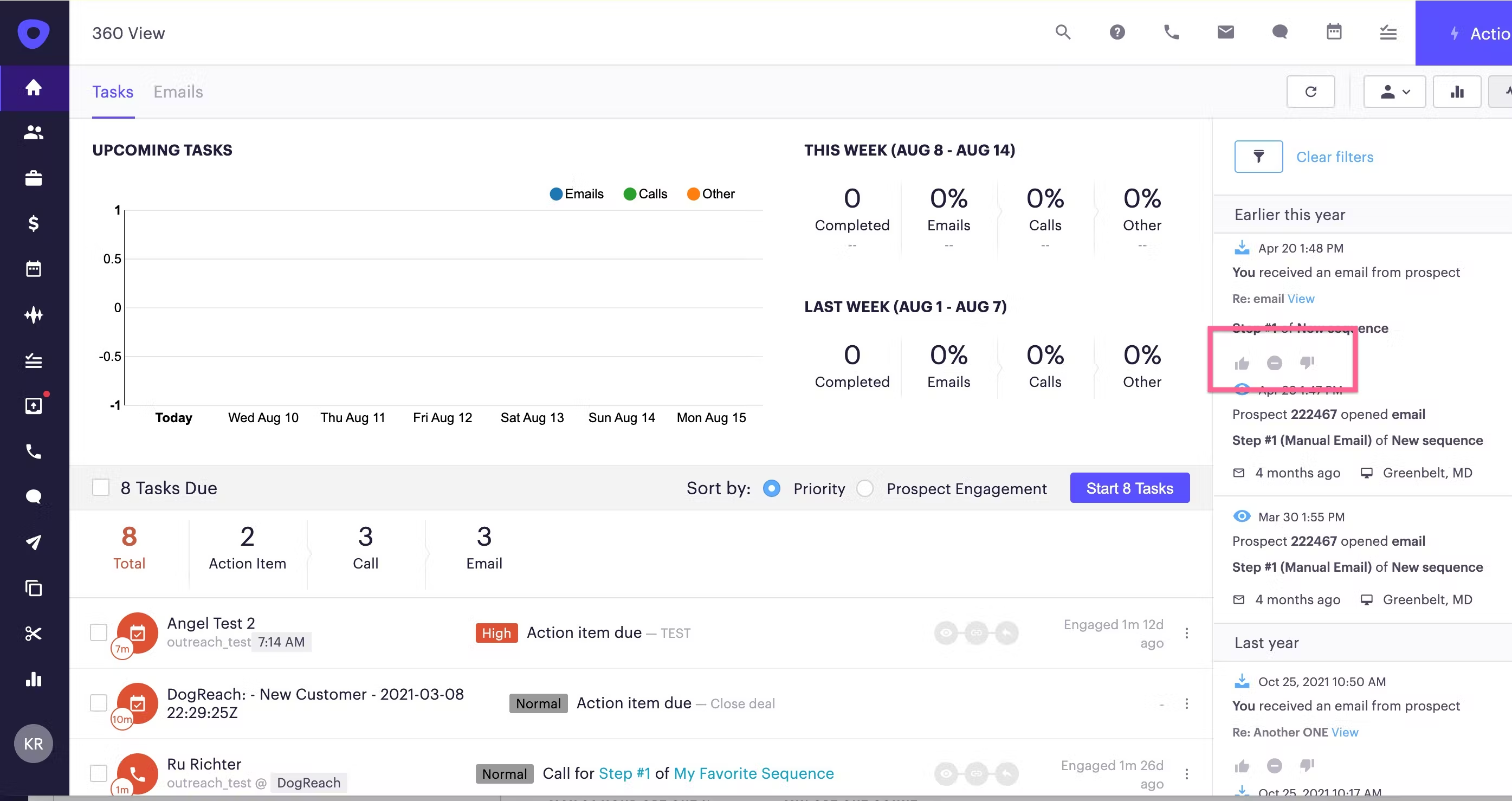1512x801 pixels.
Task: Open the Opportunities dollar icon in sidebar
Action: click(x=34, y=224)
